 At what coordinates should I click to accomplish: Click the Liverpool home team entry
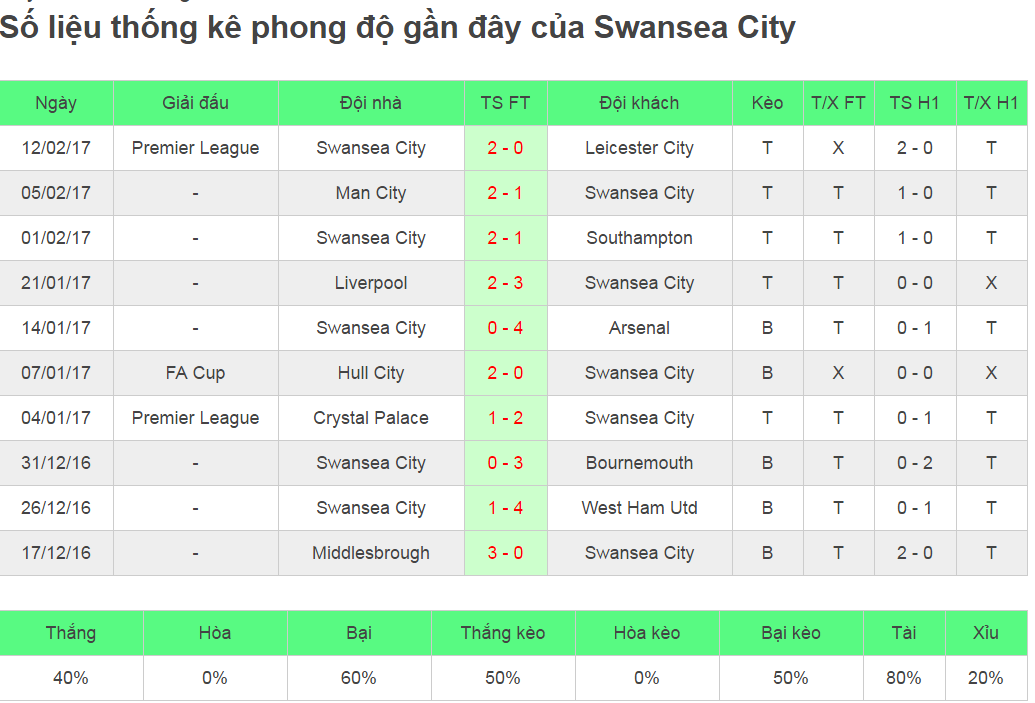click(371, 283)
